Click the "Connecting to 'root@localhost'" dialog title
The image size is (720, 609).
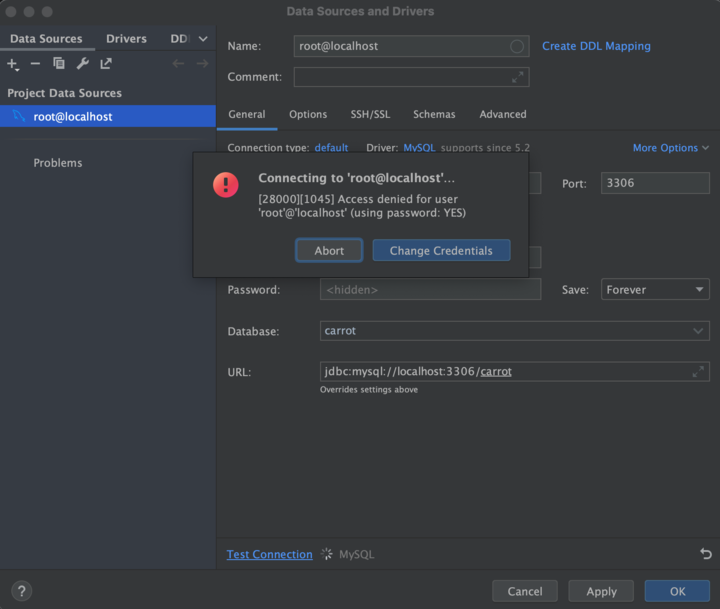(356, 178)
